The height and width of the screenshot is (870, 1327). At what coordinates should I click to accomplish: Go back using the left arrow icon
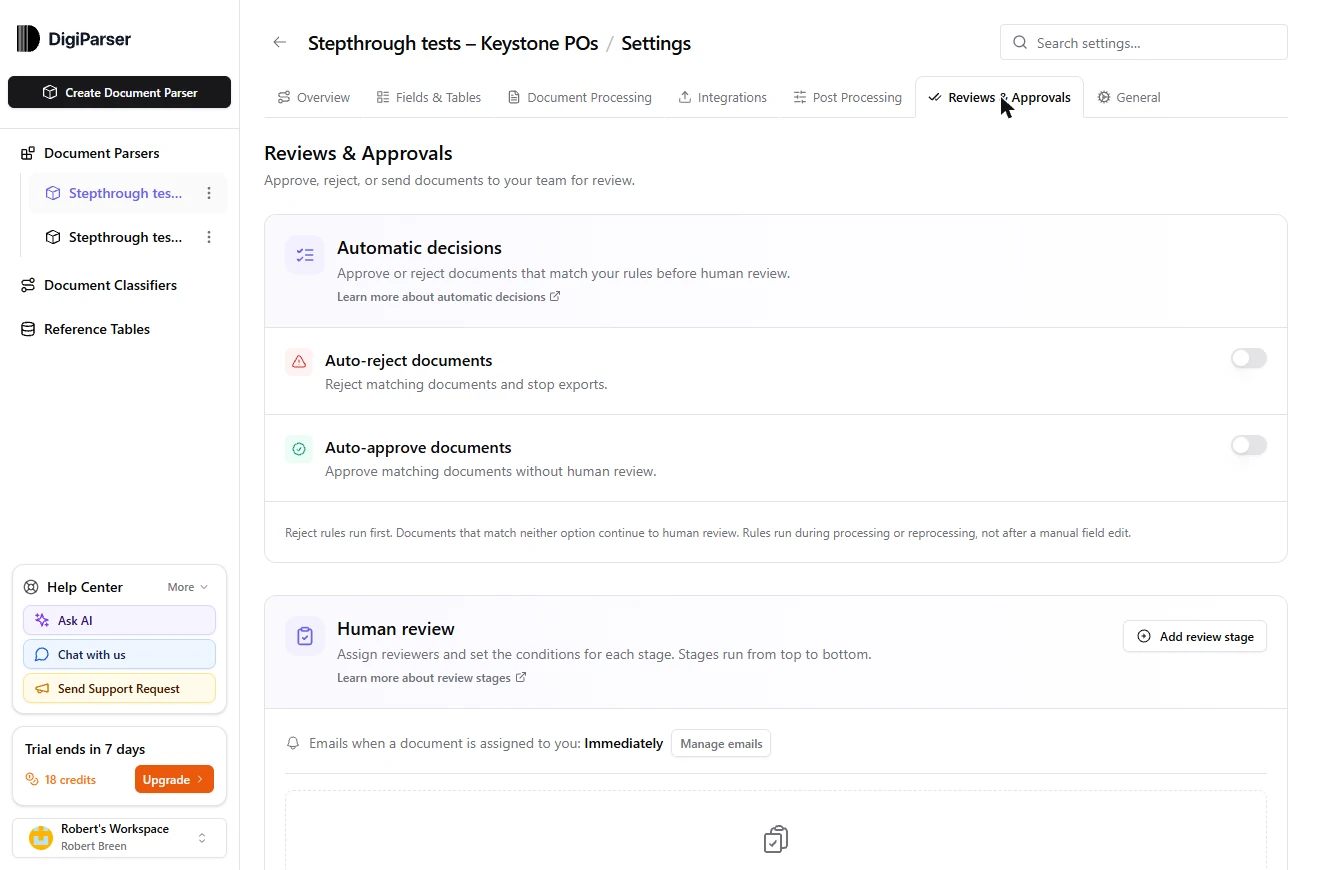click(280, 43)
